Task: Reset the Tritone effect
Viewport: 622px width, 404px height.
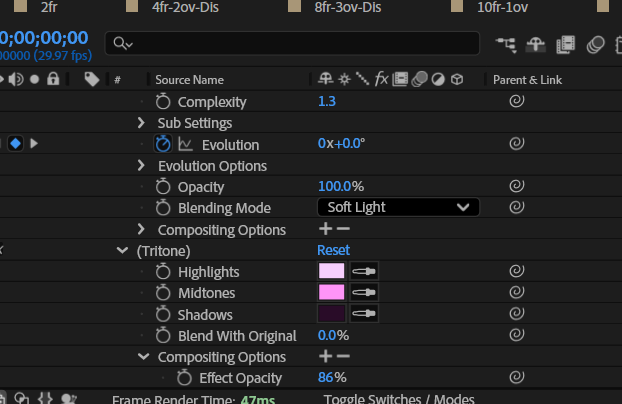Action: (333, 250)
